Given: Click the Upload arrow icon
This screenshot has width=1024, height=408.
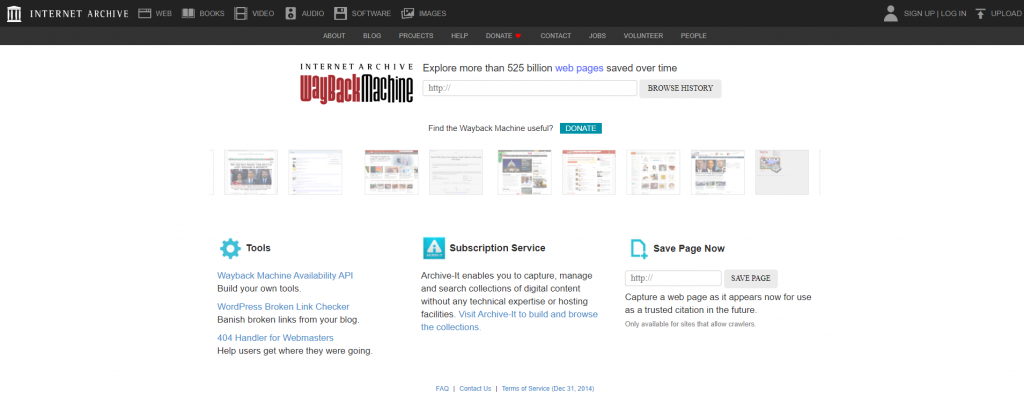Looking at the screenshot, I should 980,13.
